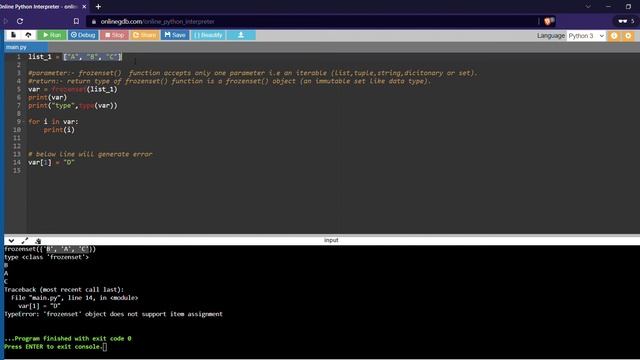Click the console 'input' label bar
The height and width of the screenshot is (360, 640).
click(x=331, y=240)
